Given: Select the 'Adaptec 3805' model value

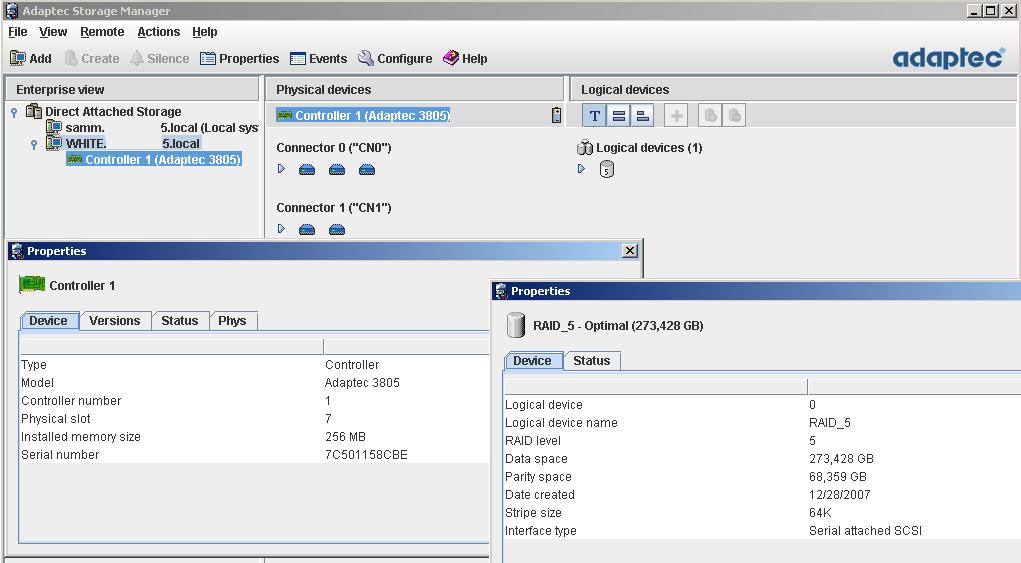Looking at the screenshot, I should 362,383.
